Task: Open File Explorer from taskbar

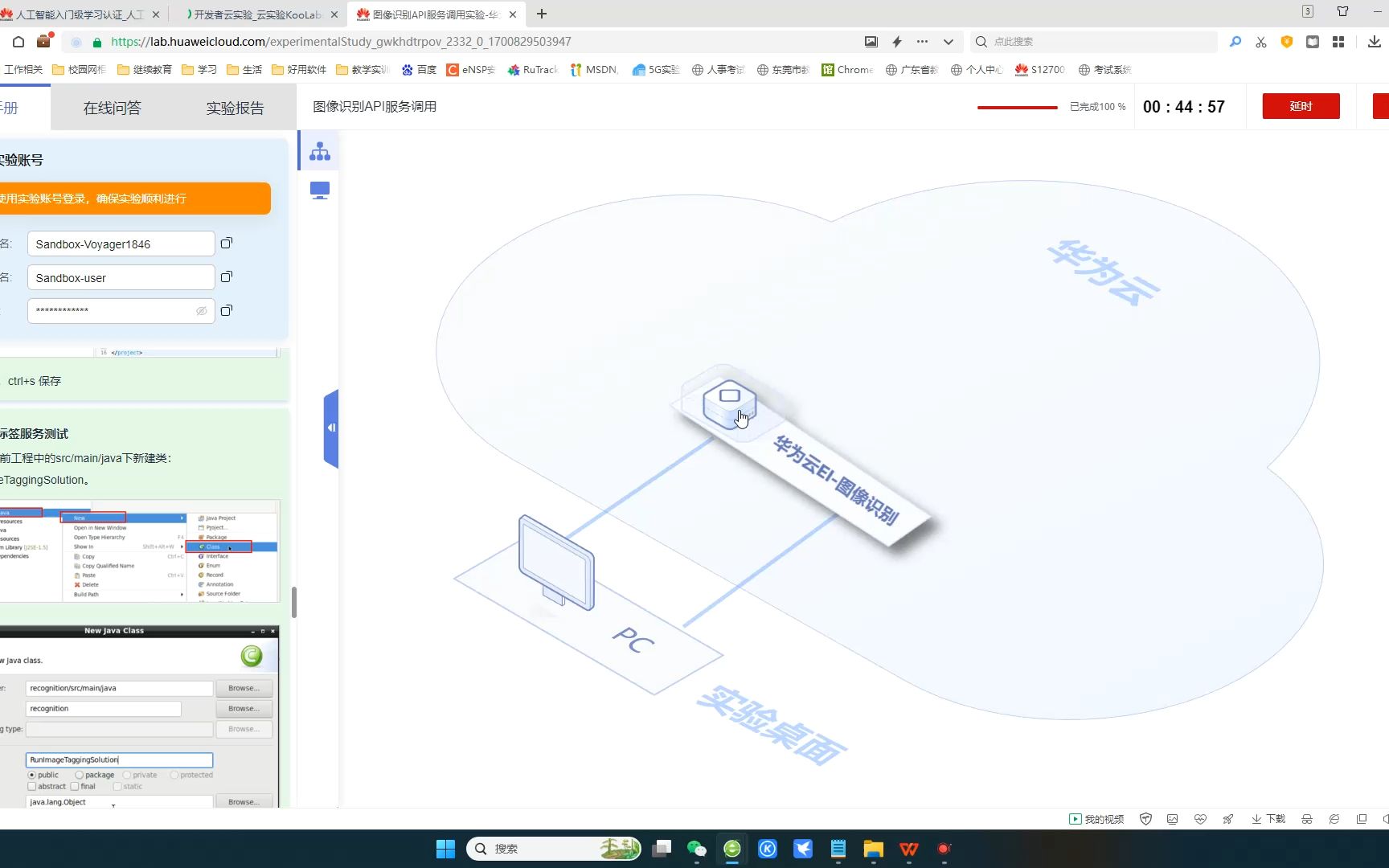Action: [873, 849]
